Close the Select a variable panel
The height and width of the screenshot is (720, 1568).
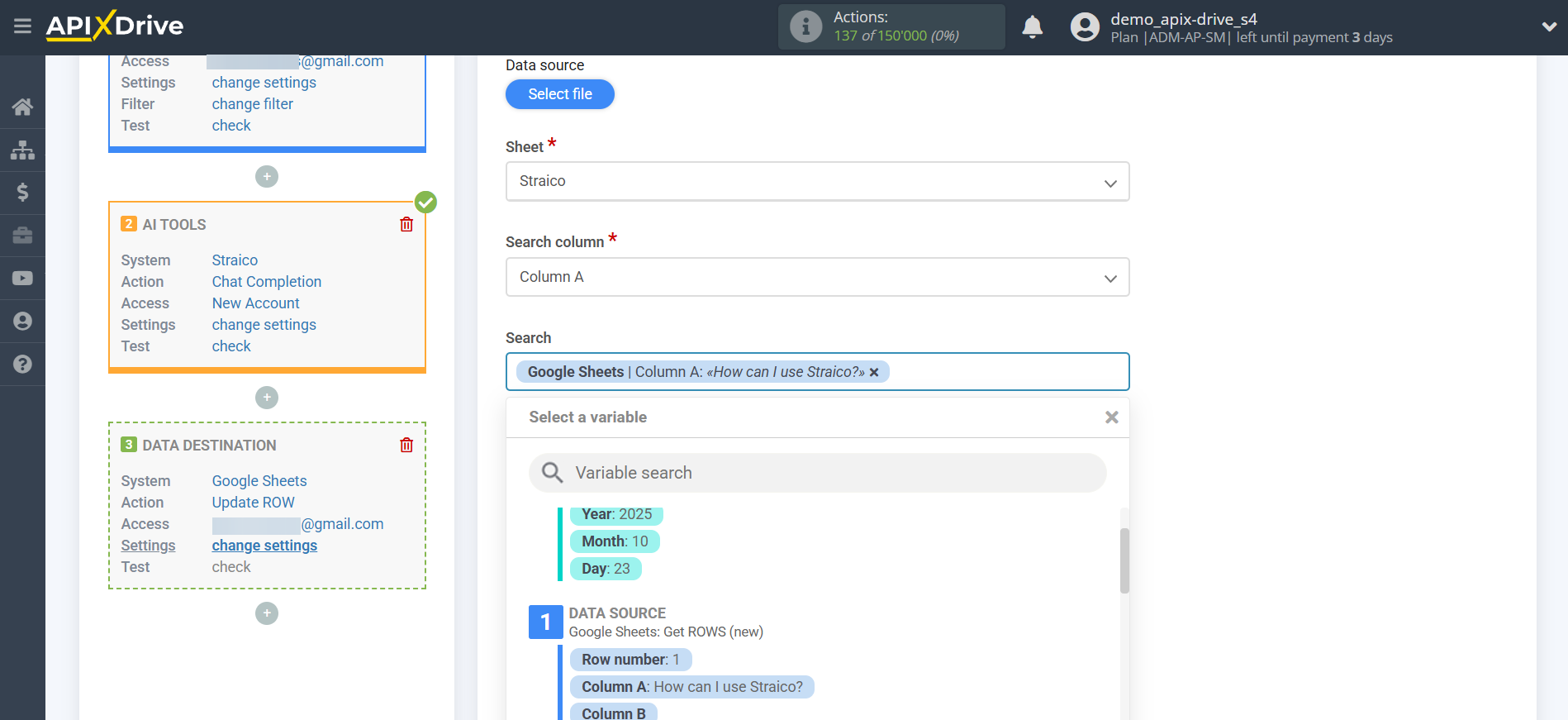1112,417
